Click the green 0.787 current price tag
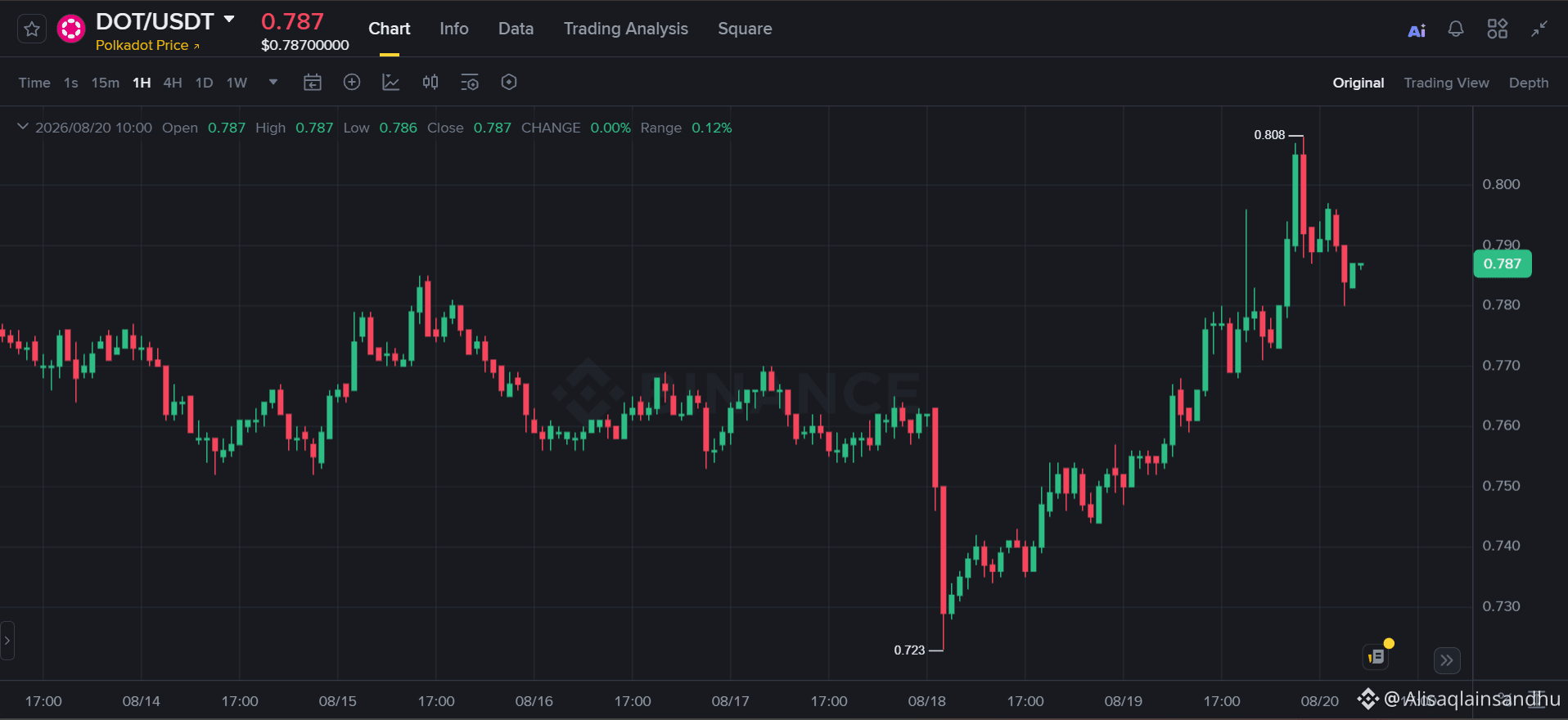Screen dimensions: 1568x720 coord(1503,263)
